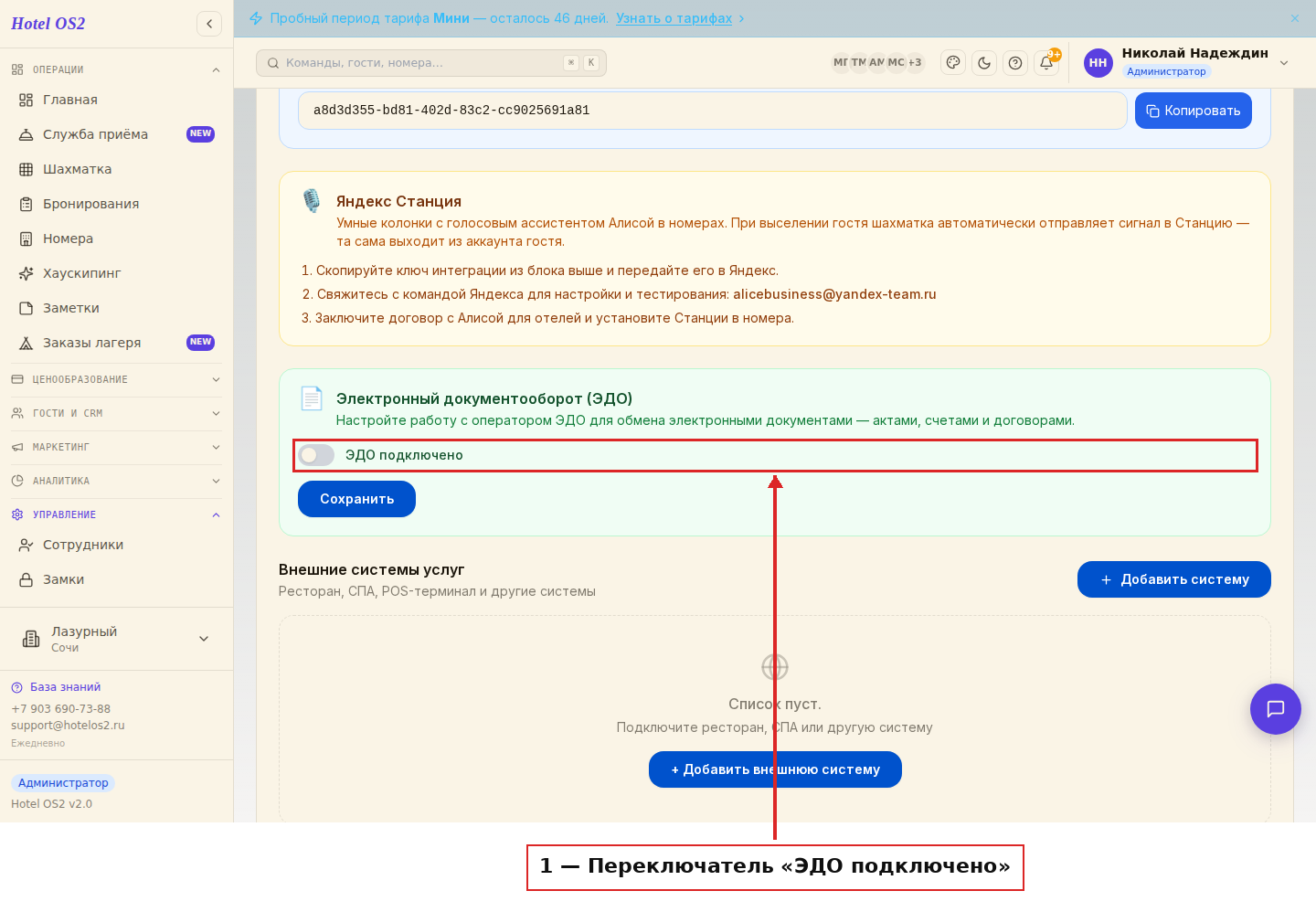The image size is (1316, 912).
Task: Click the support@hotelos2.ru email
Action: click(x=68, y=726)
